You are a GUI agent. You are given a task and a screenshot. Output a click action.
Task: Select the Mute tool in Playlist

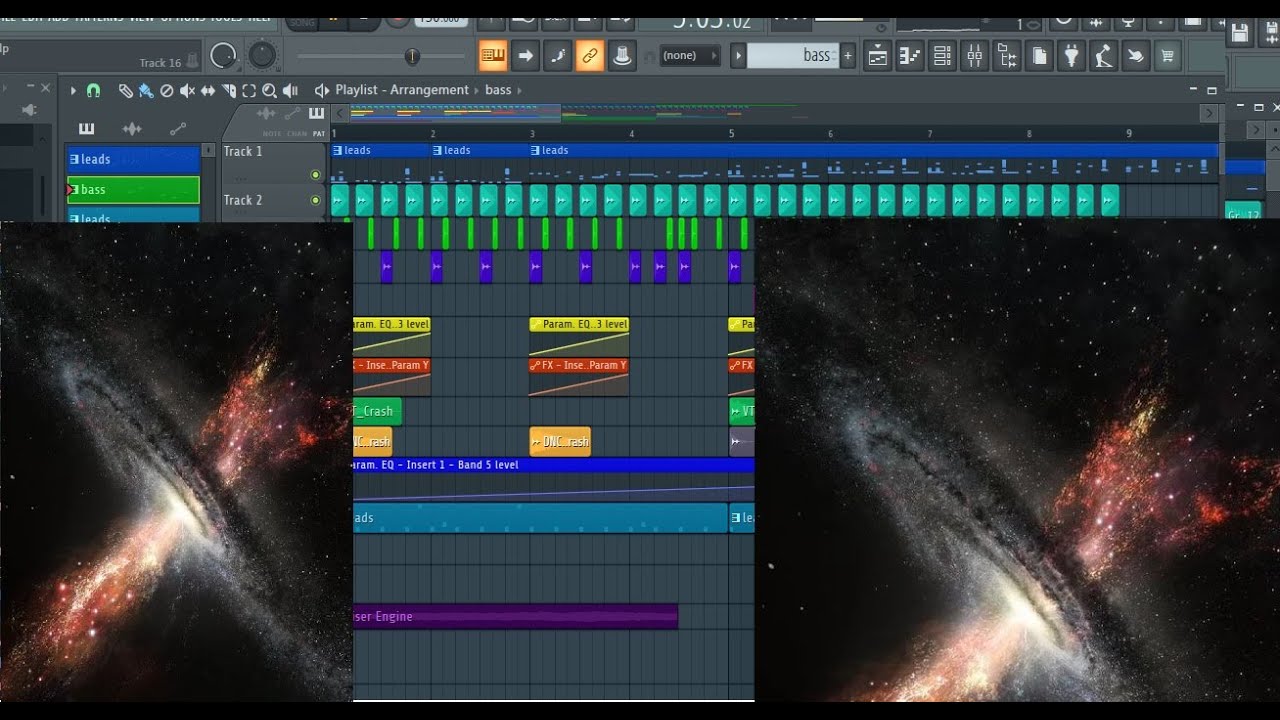pos(187,90)
